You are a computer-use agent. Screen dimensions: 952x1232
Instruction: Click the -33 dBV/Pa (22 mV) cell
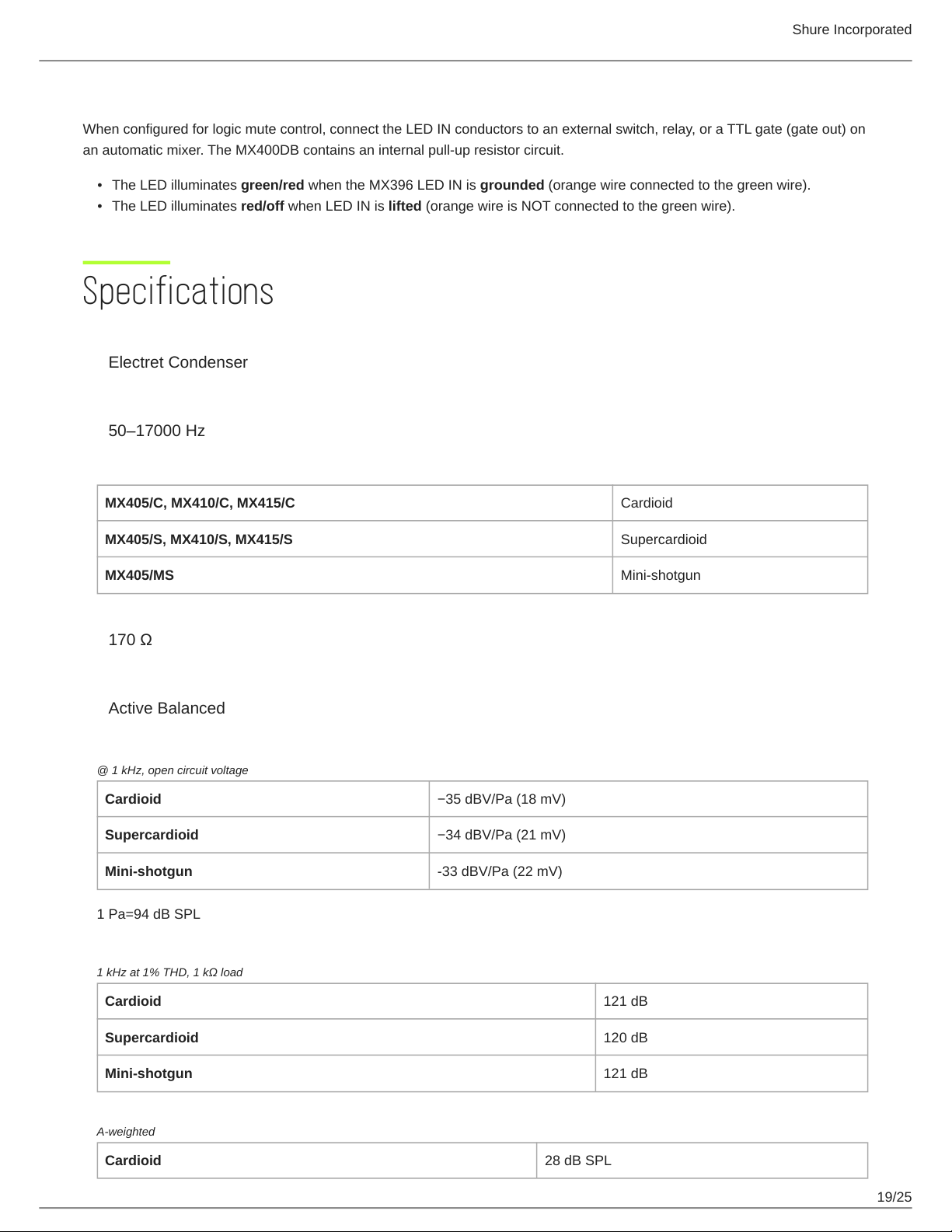coord(648,871)
